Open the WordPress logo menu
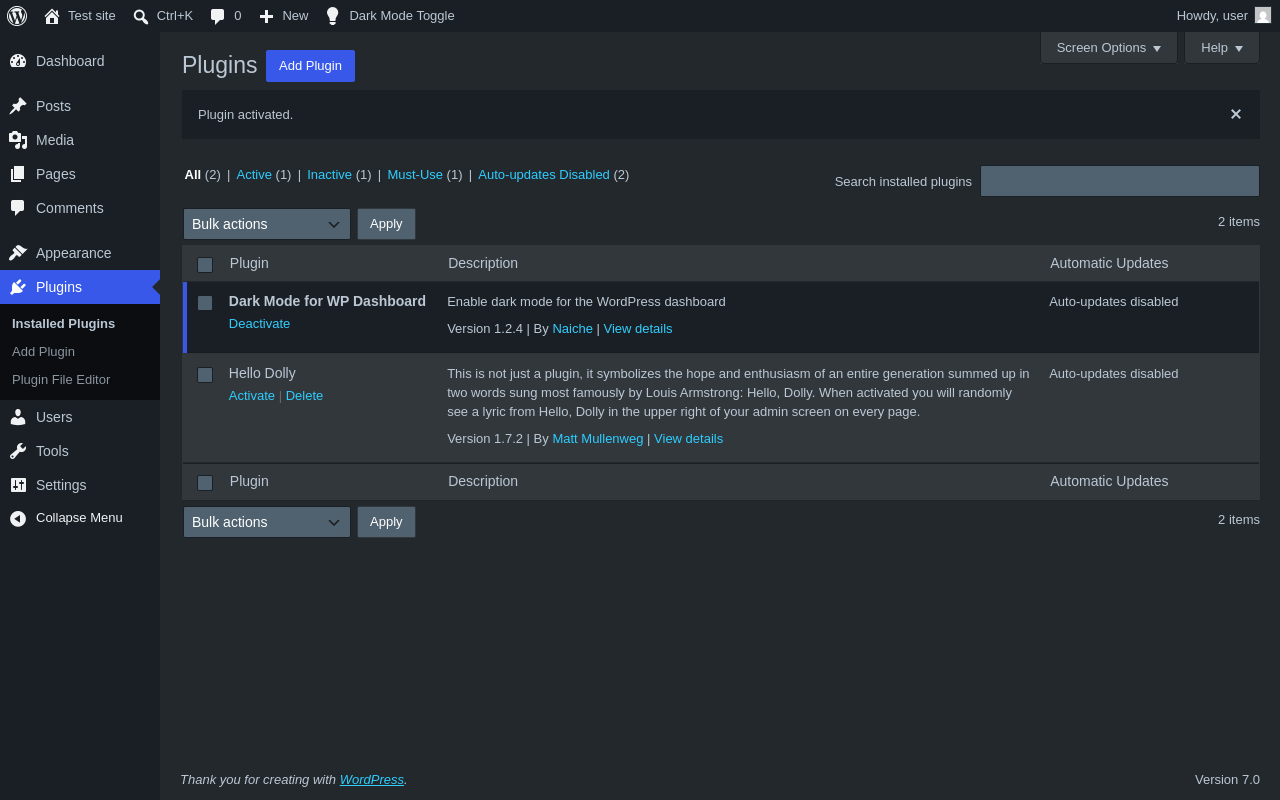The width and height of the screenshot is (1280, 800). pyautogui.click(x=17, y=16)
